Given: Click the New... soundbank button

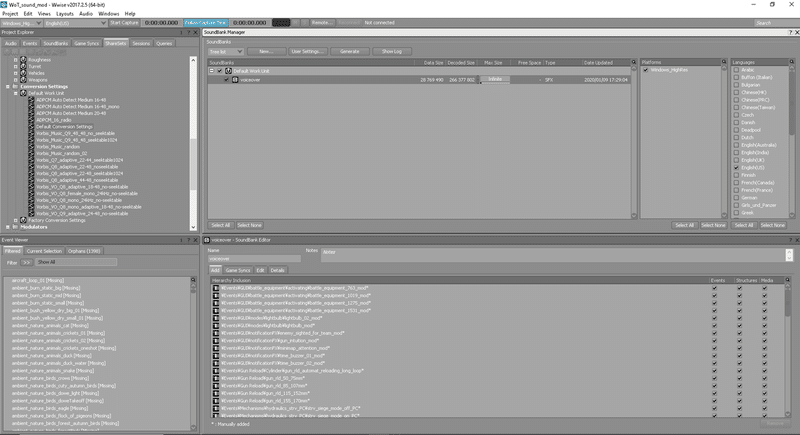Looking at the screenshot, I should pyautogui.click(x=266, y=52).
